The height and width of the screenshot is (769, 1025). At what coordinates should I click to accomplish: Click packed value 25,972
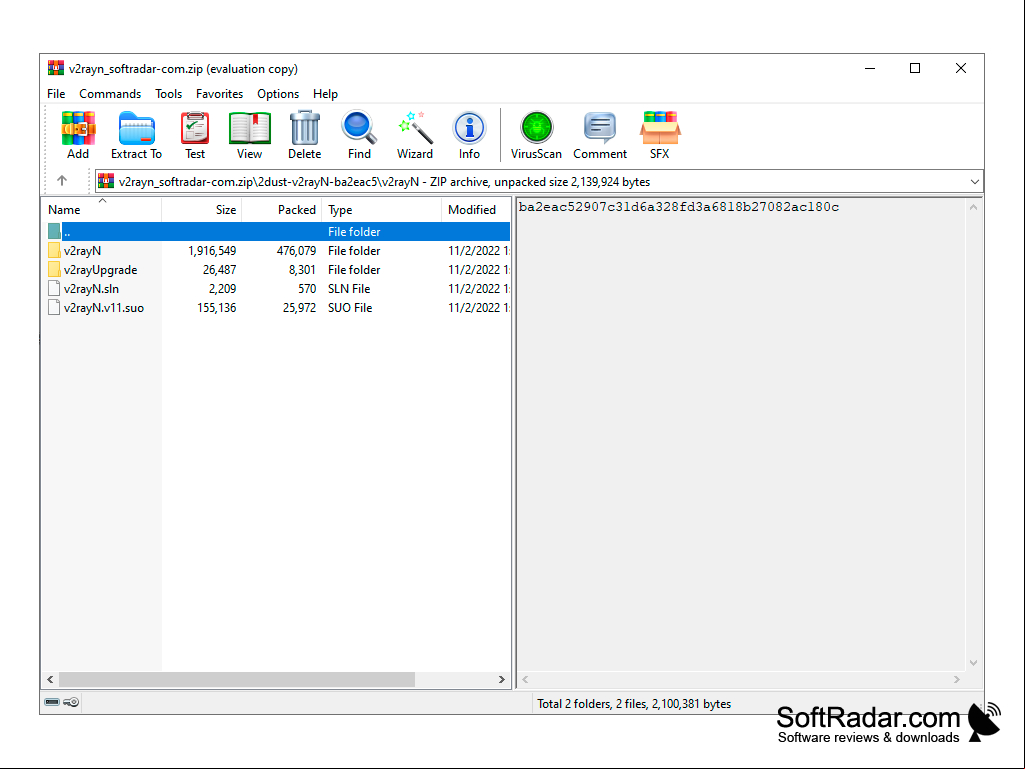[299, 307]
